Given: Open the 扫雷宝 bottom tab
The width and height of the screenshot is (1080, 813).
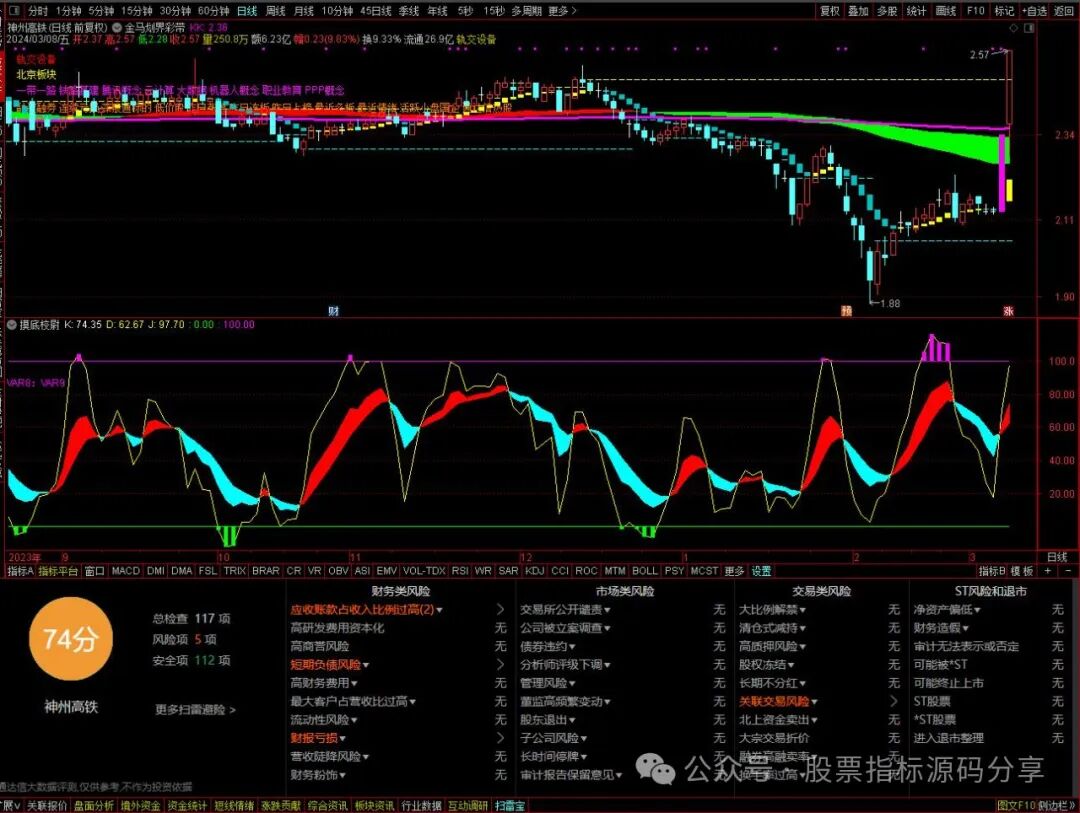Looking at the screenshot, I should point(509,805).
